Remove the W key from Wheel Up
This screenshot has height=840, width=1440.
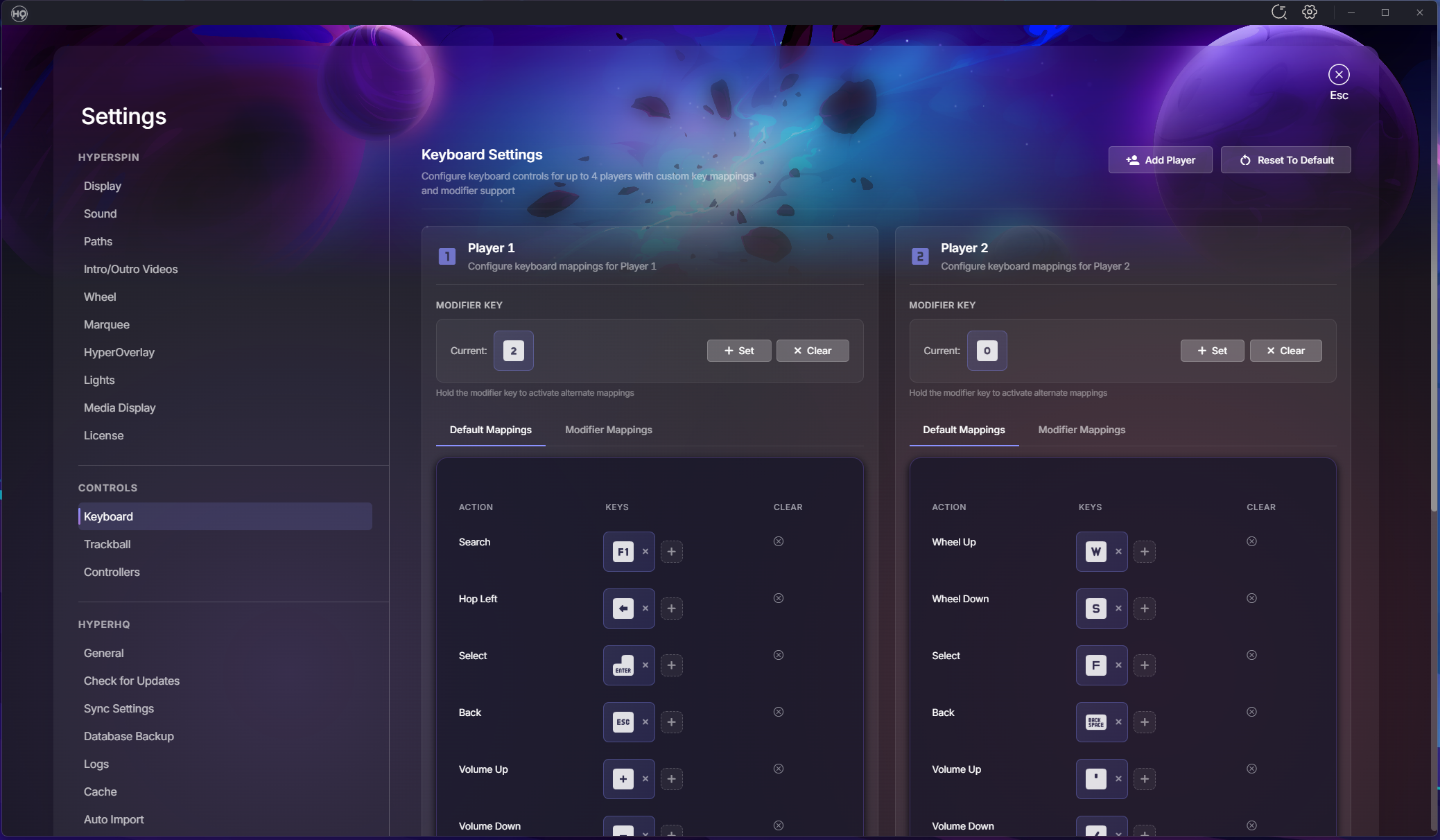[x=1118, y=552]
